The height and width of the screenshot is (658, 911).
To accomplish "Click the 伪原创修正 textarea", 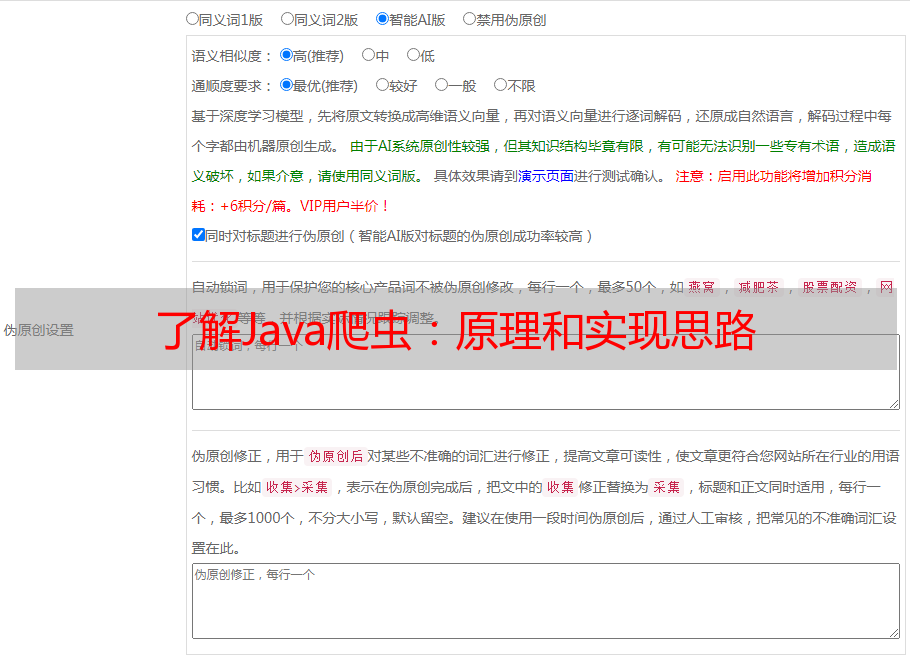I will pos(546,601).
